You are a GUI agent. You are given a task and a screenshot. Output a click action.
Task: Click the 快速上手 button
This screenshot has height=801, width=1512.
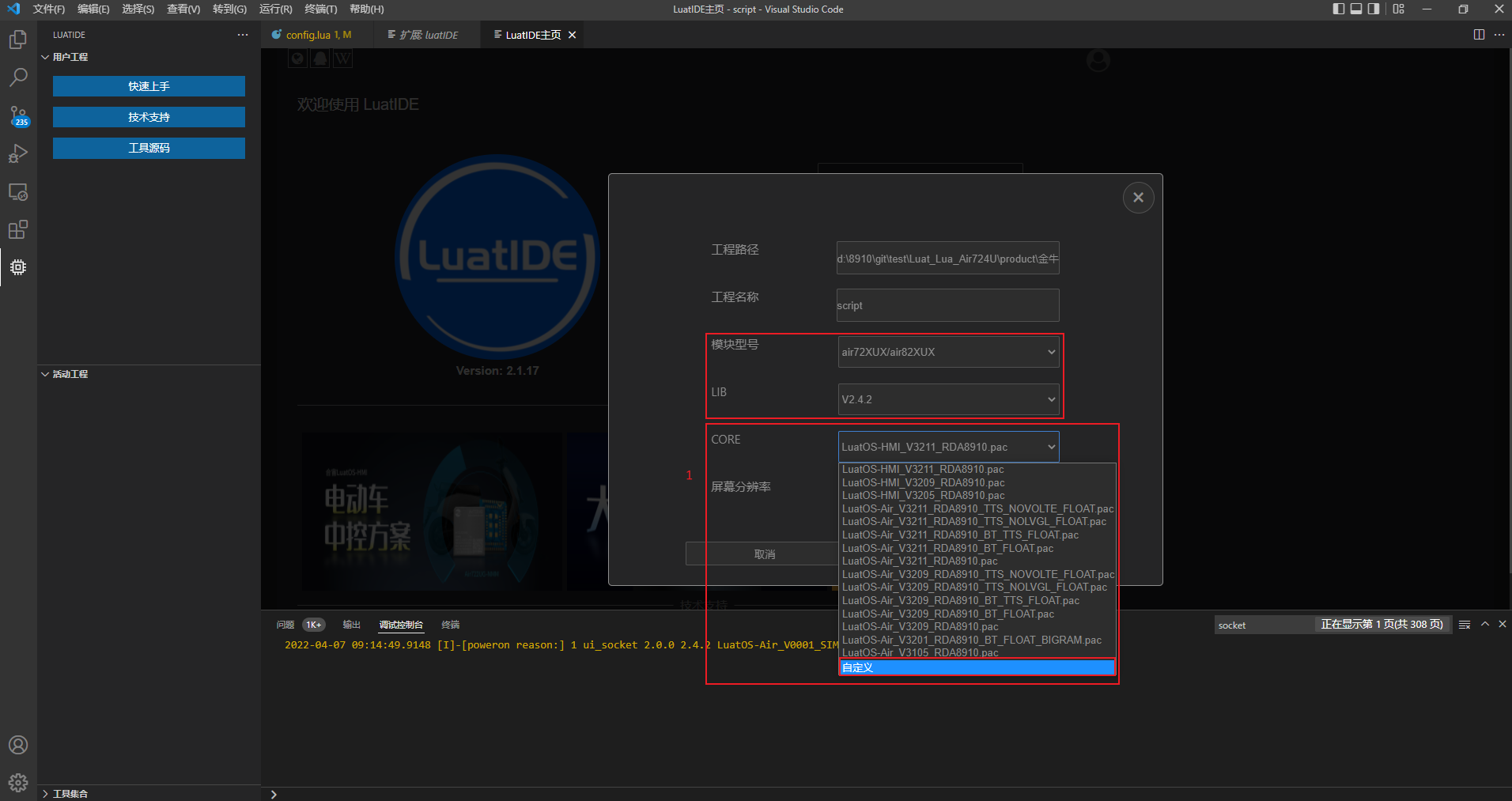click(149, 86)
